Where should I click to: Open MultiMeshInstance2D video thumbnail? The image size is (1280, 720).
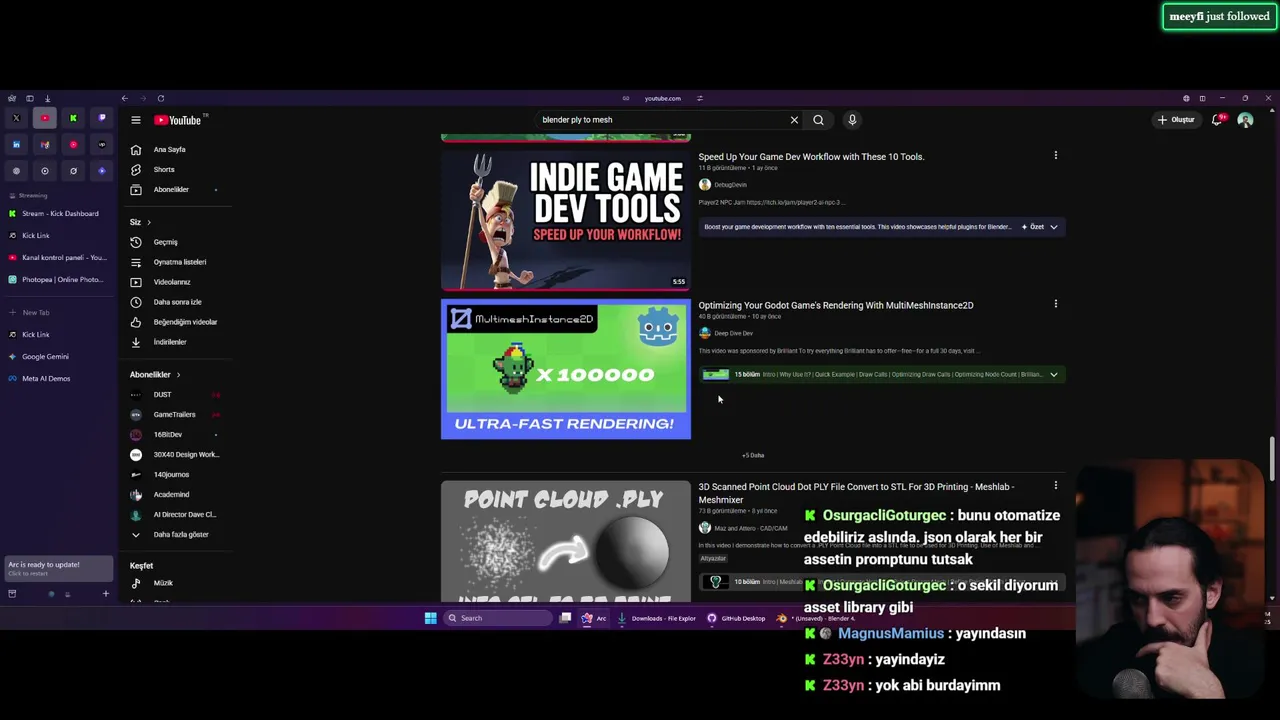(566, 369)
